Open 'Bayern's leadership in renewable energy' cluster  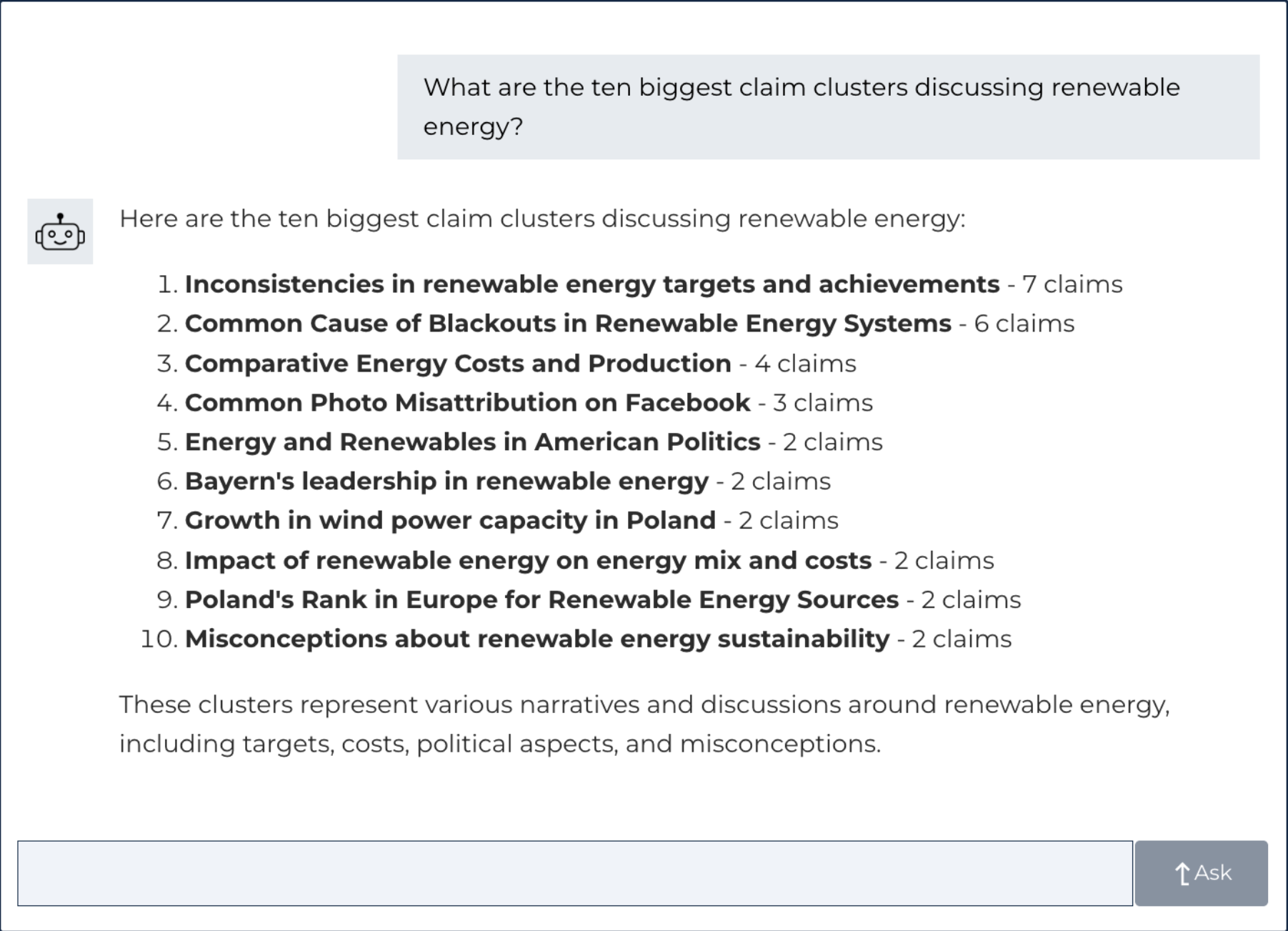tap(446, 482)
